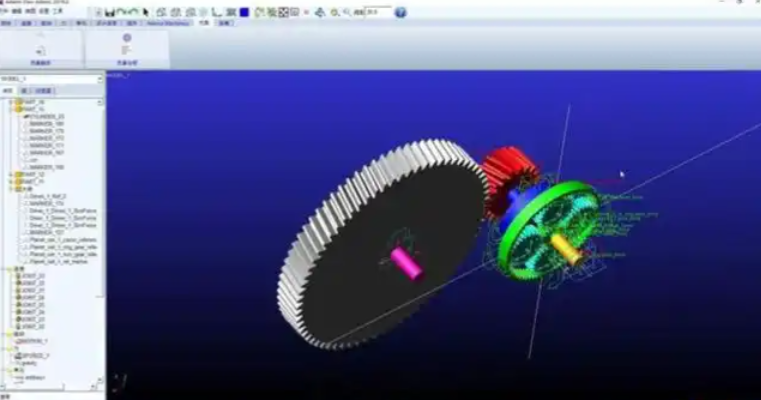Click the gear icon in the ribbon panel
Viewport: 761px width, 400px height.
(127, 37)
